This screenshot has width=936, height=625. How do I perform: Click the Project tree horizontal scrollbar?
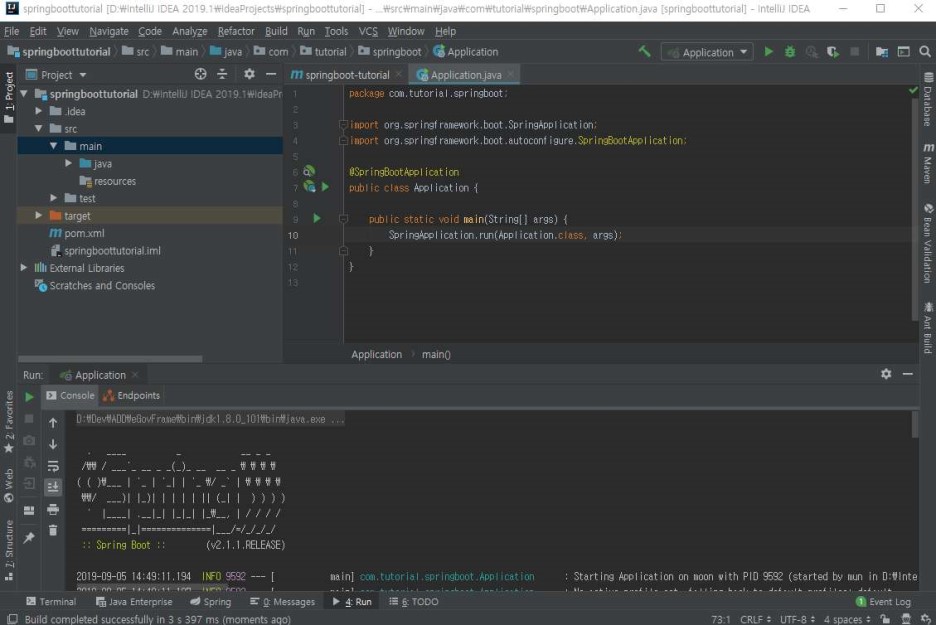coord(110,359)
